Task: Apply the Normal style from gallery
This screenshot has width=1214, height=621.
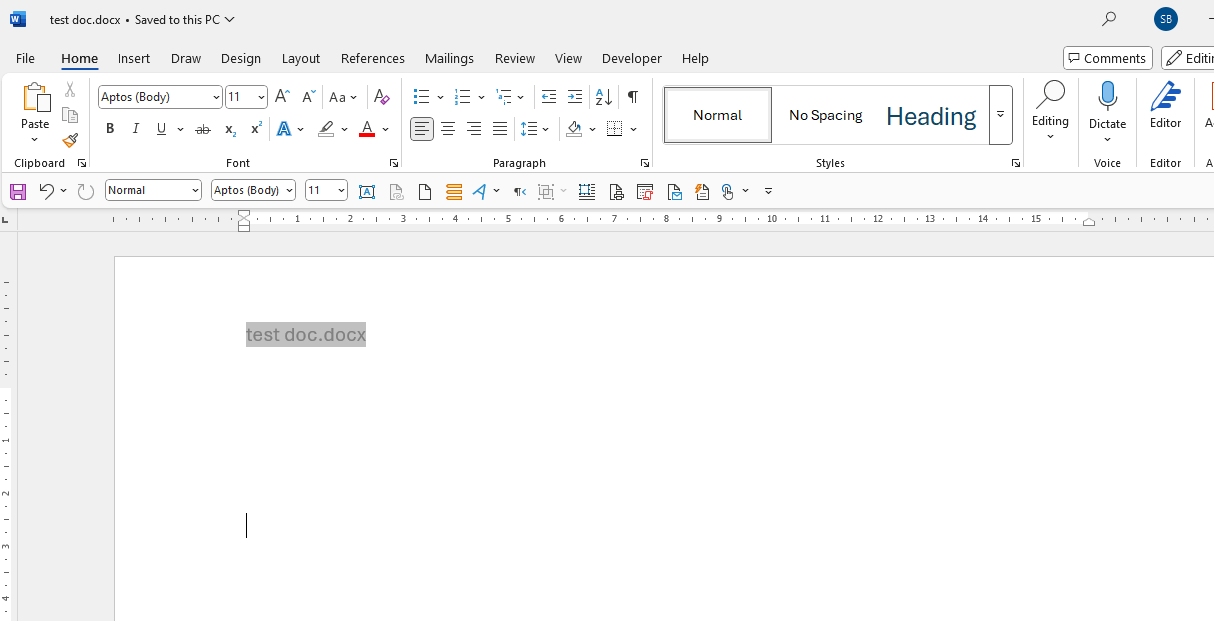Action: [x=718, y=115]
